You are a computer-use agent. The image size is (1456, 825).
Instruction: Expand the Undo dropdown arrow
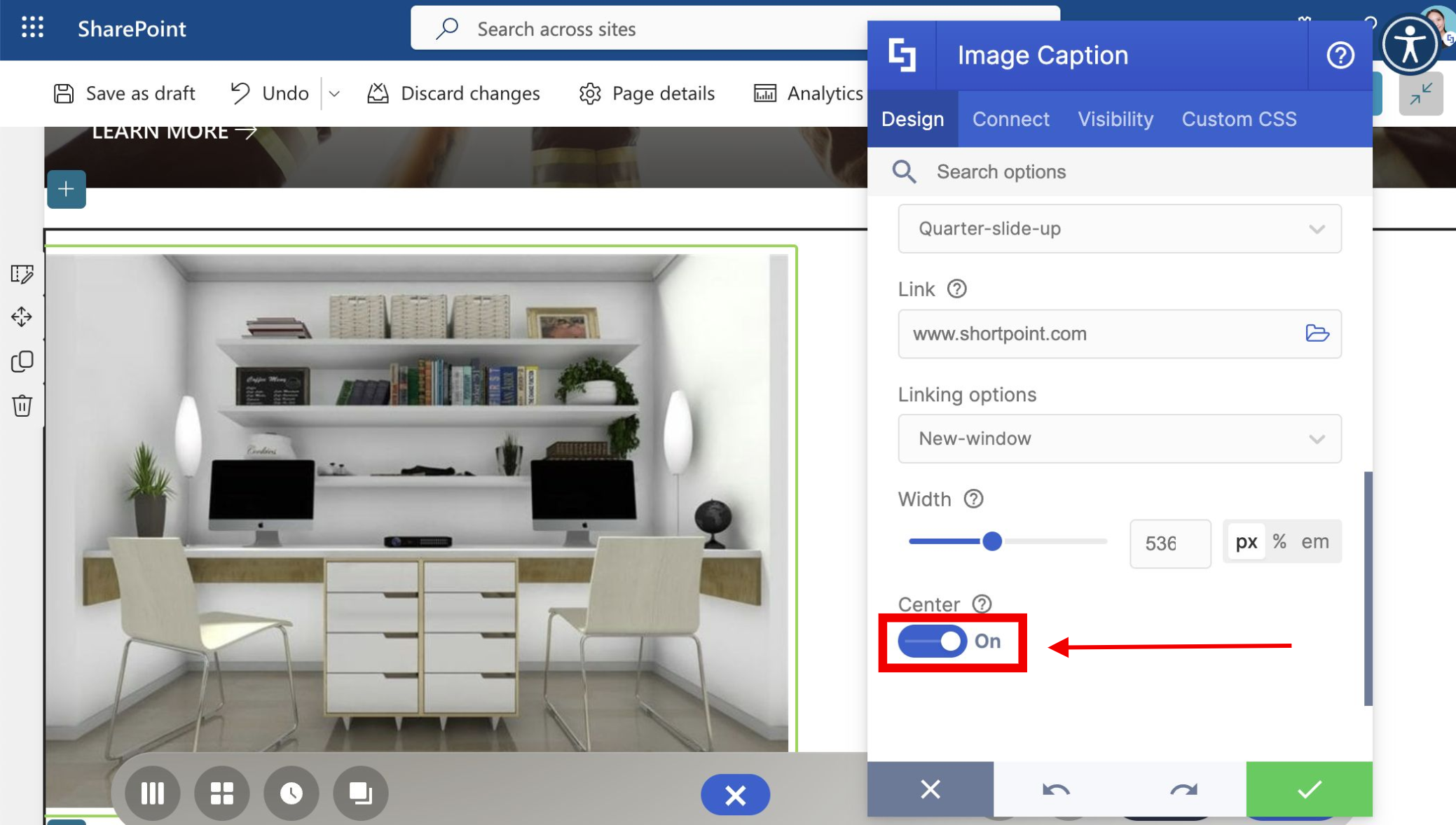[x=334, y=94]
